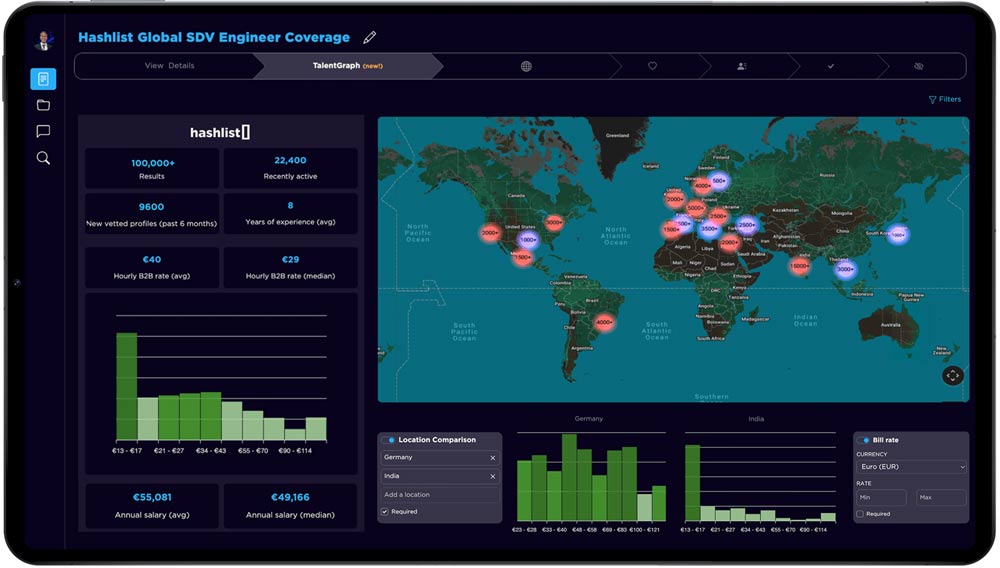Click the search magnifier sidebar icon
The image size is (1000, 568).
(x=43, y=158)
